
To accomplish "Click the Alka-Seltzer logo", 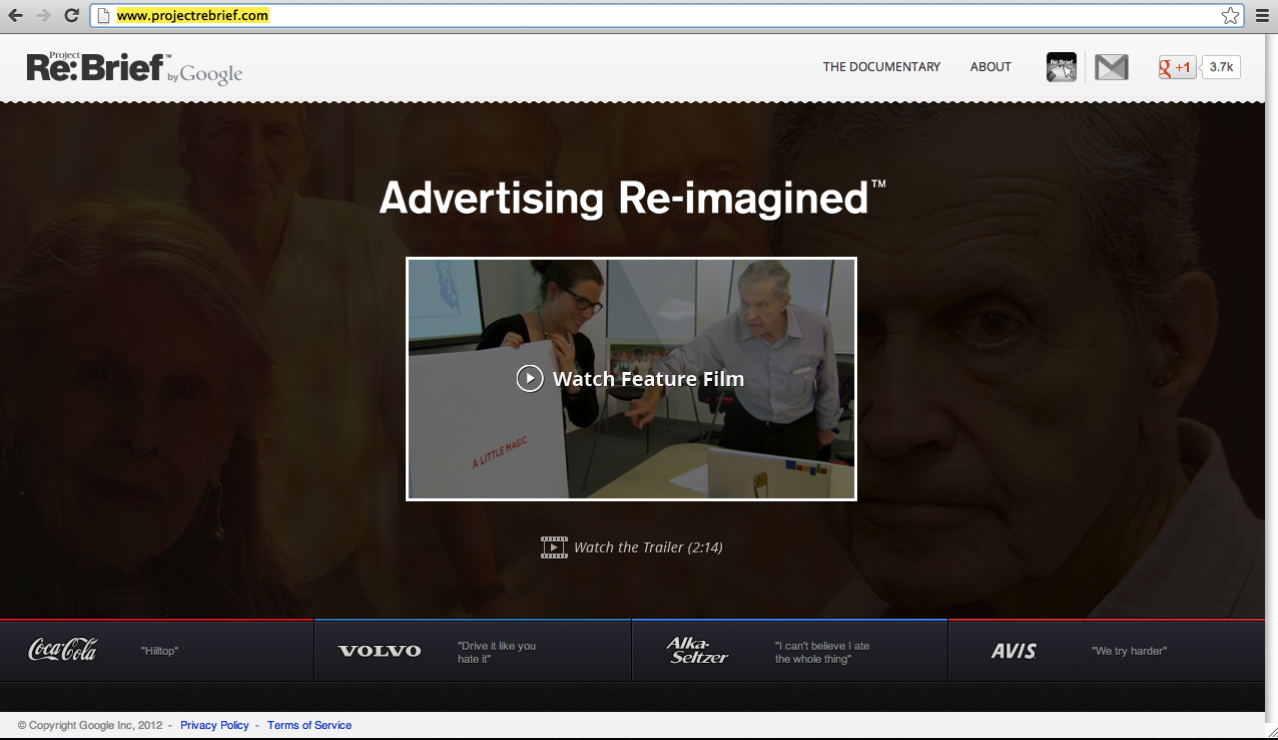I will [x=697, y=650].
